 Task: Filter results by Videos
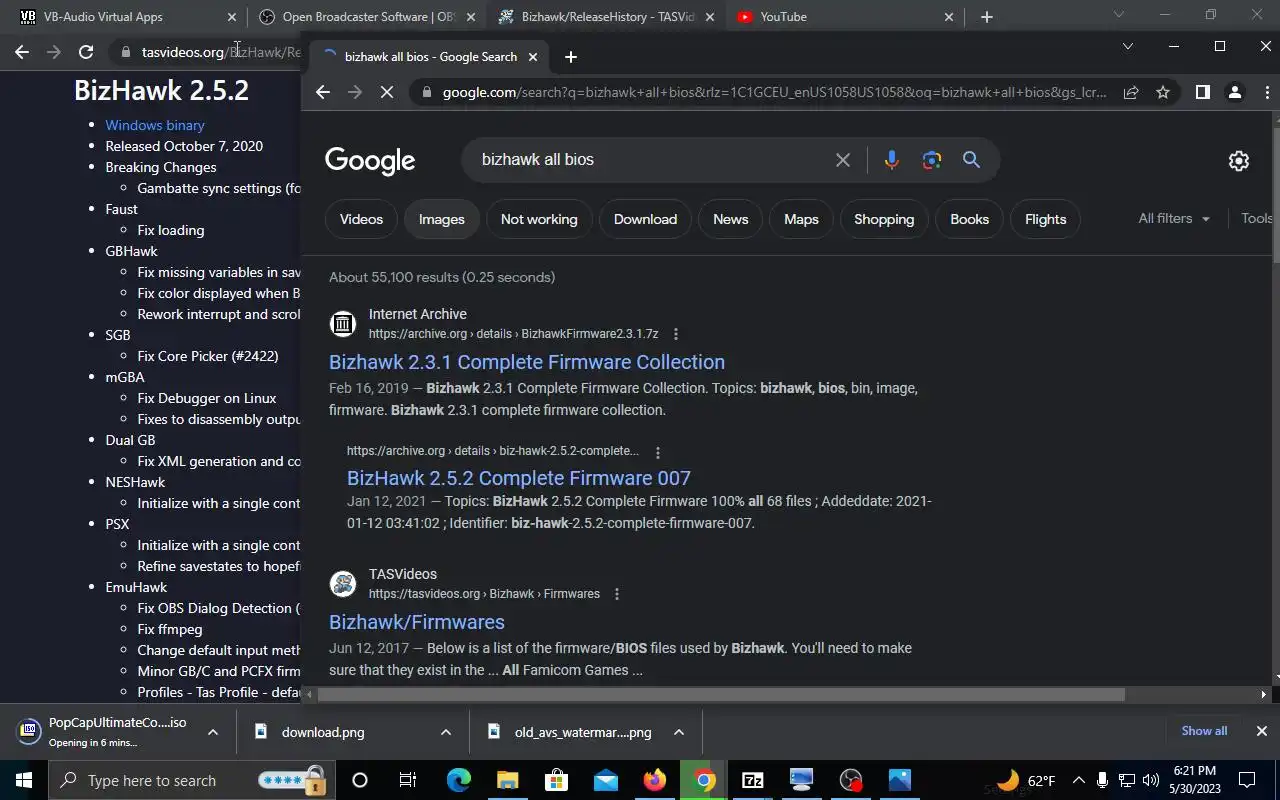tap(361, 219)
